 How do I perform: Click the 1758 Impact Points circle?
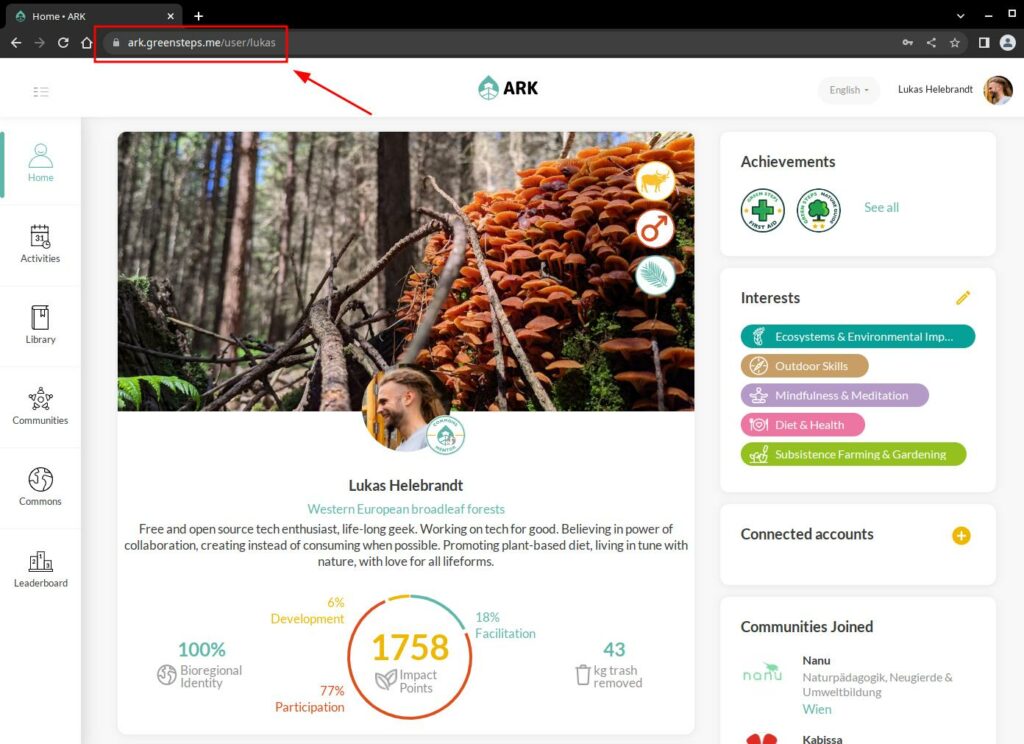pos(410,657)
